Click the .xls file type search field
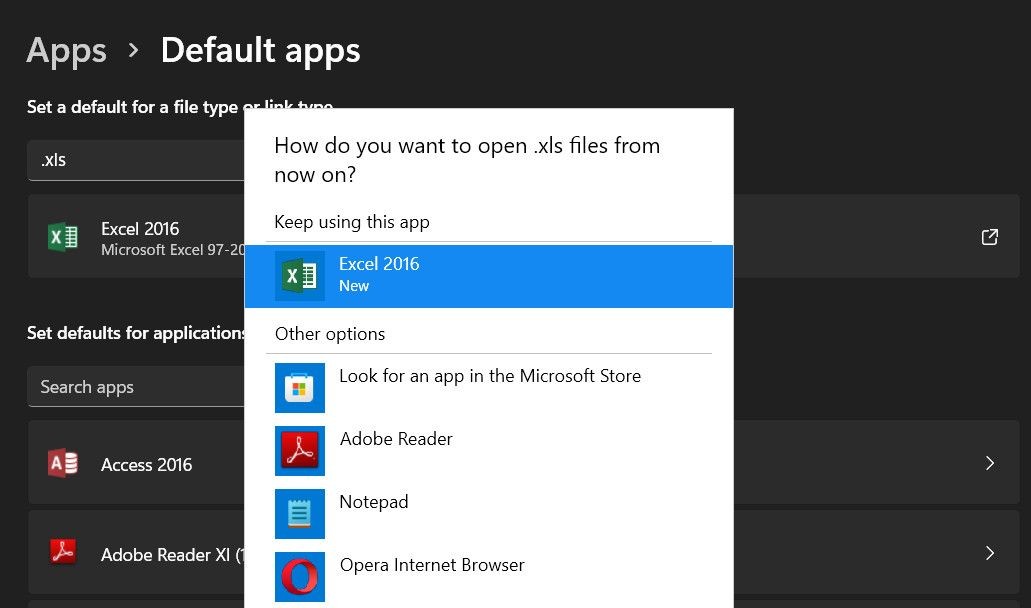 click(136, 160)
